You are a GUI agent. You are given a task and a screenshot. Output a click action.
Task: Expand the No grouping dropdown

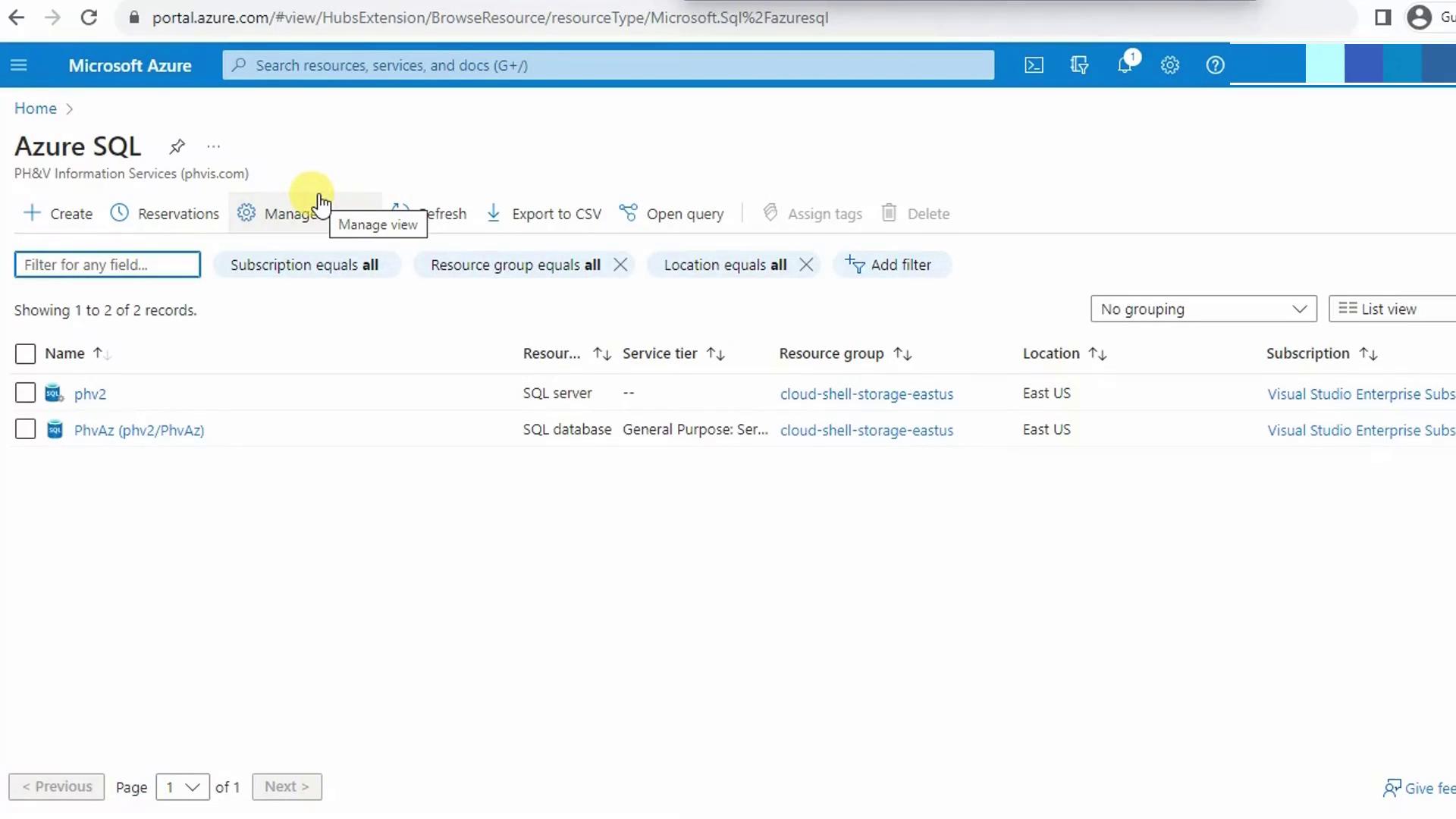1203,309
